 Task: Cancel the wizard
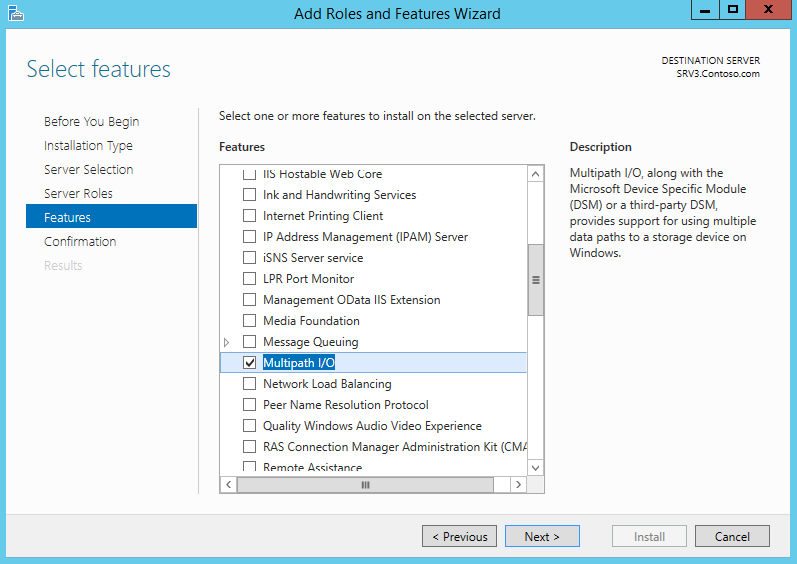732,537
